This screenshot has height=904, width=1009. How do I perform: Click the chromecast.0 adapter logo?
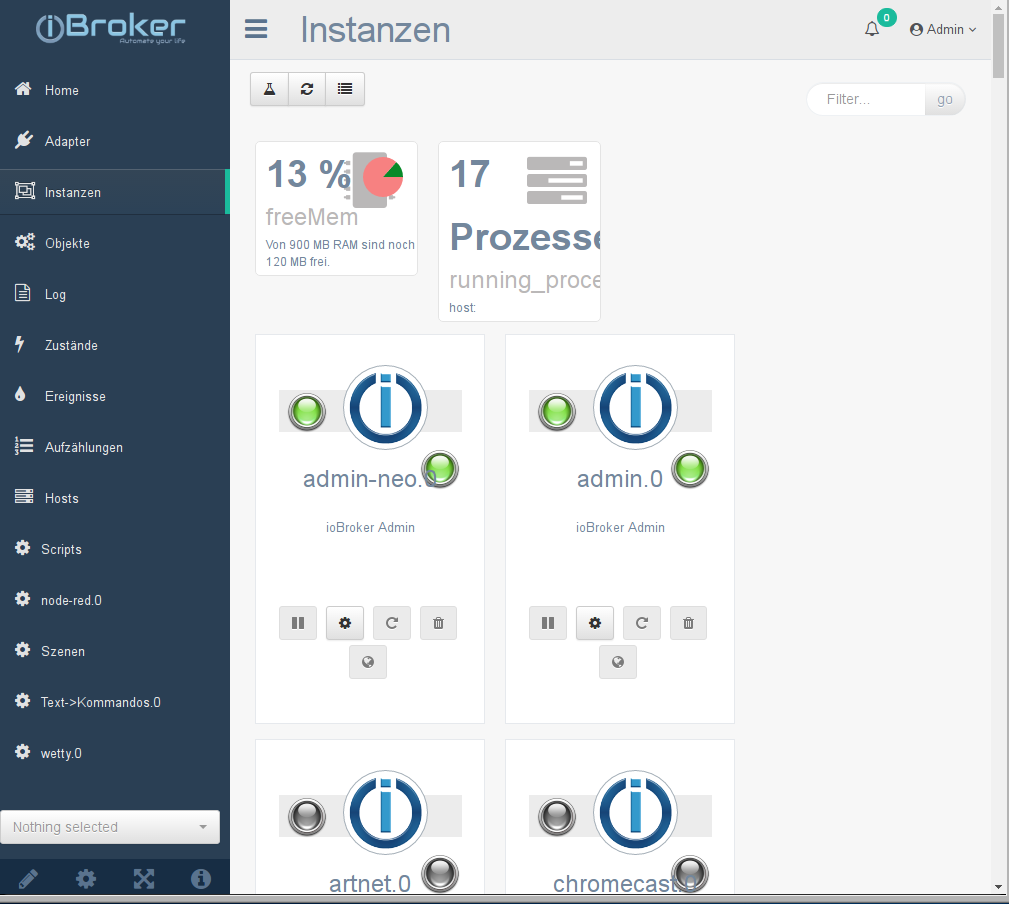click(x=635, y=813)
